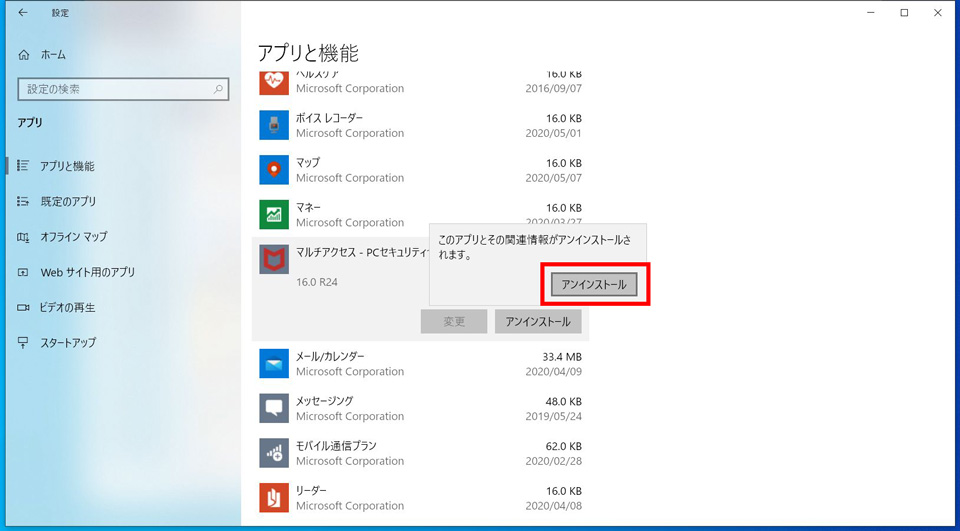Click the アプリと機能 page heading
960x531 pixels.
click(x=308, y=54)
